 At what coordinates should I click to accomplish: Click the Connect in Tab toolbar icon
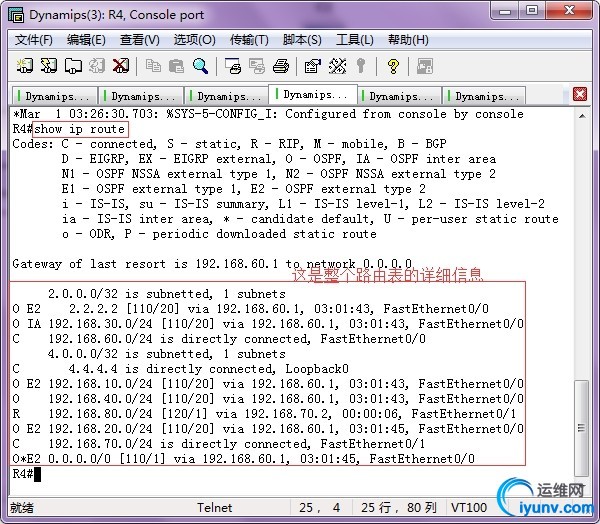[x=73, y=66]
